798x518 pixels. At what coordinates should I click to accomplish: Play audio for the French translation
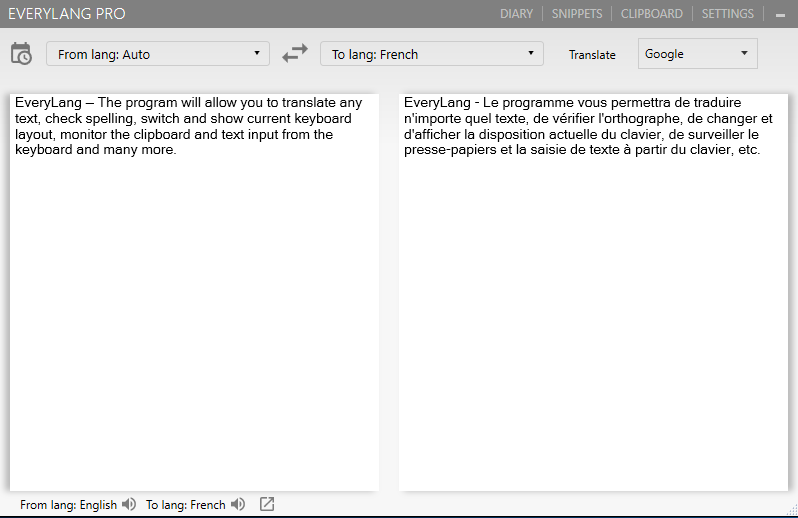click(238, 505)
